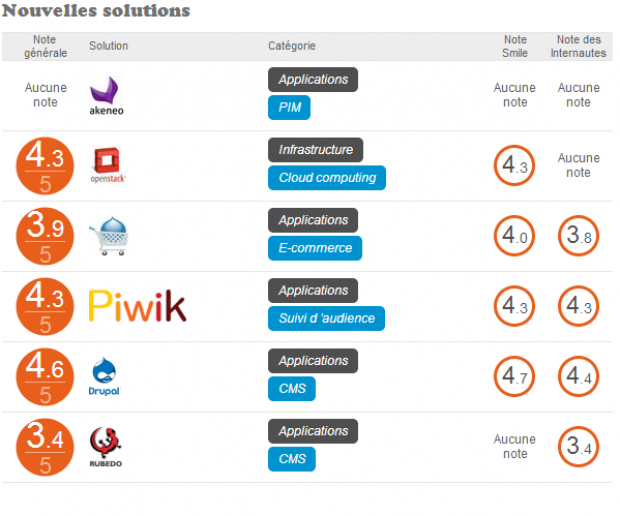The image size is (620, 516).
Task: Click the Suivi d'audience tag
Action: click(x=326, y=318)
